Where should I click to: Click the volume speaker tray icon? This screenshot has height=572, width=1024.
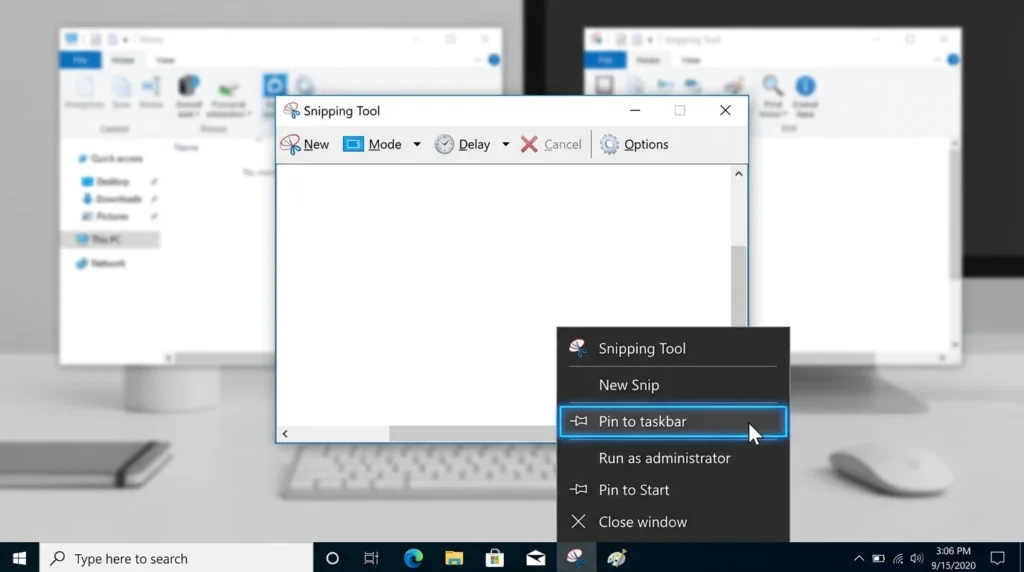[917, 558]
